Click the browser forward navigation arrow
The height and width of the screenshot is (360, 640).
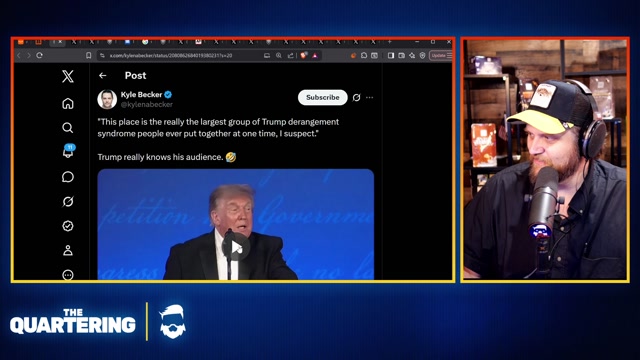click(x=29, y=56)
